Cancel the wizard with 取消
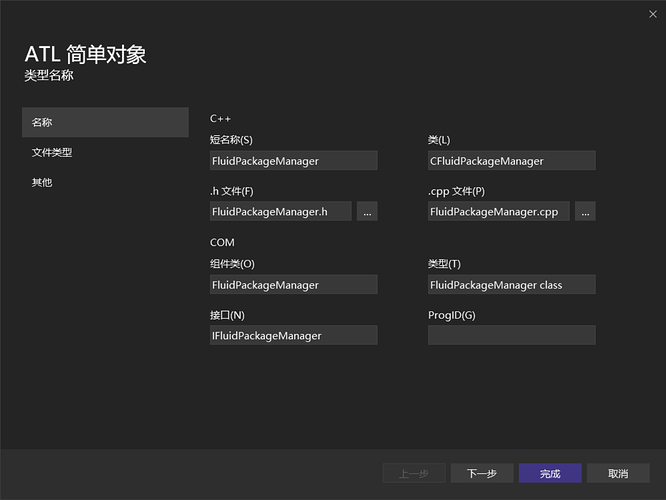 point(618,473)
